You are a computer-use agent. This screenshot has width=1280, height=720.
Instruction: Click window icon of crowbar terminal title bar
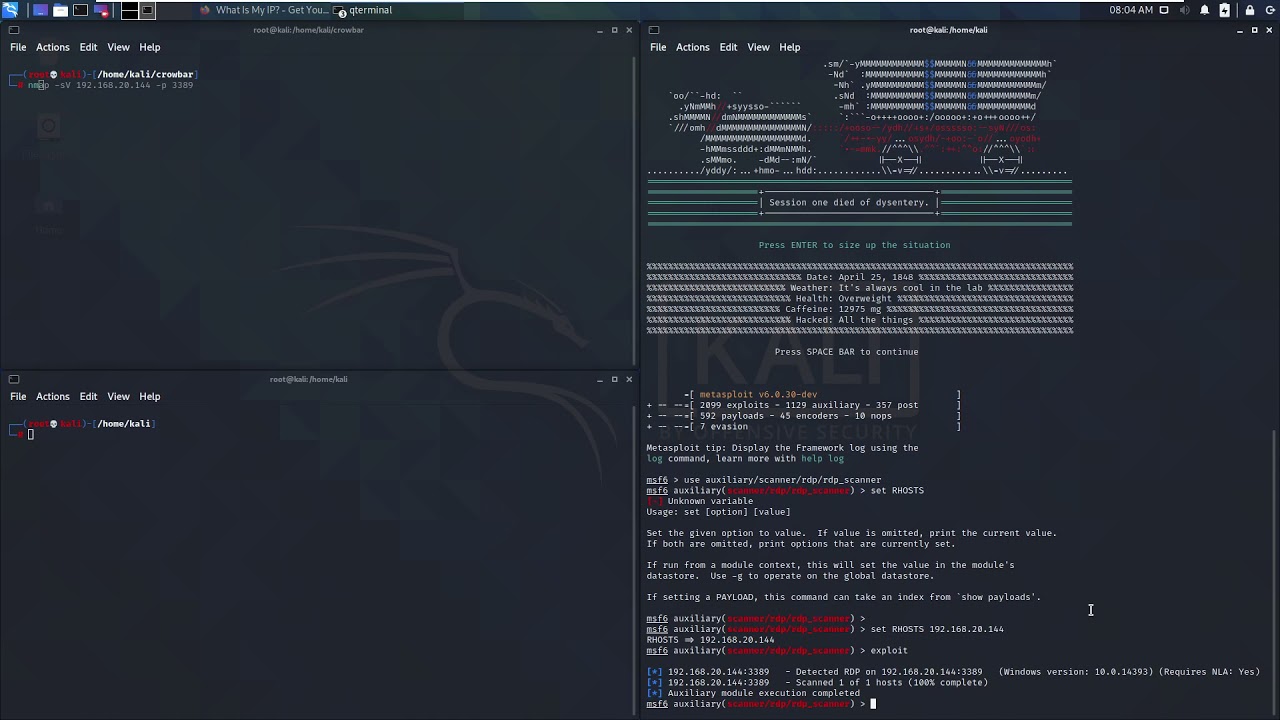(14, 30)
